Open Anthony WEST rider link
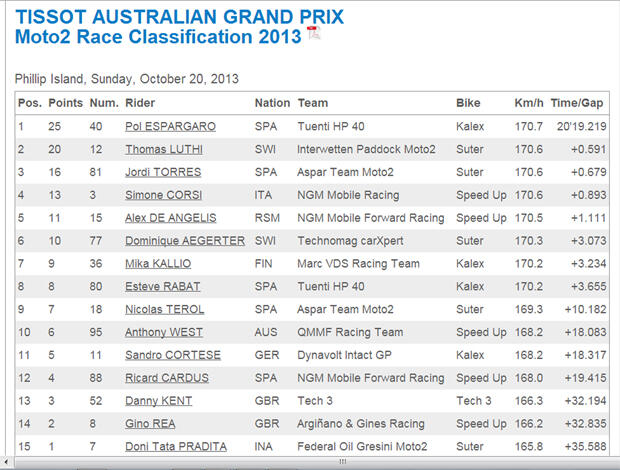The image size is (620, 470). pyautogui.click(x=164, y=332)
